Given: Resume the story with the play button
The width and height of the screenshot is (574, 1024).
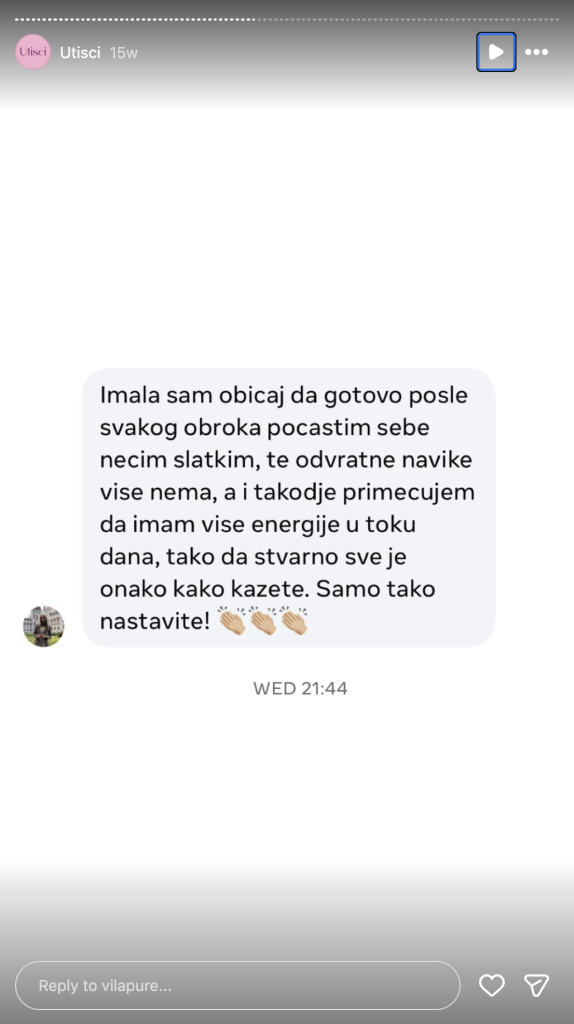Looking at the screenshot, I should (496, 52).
